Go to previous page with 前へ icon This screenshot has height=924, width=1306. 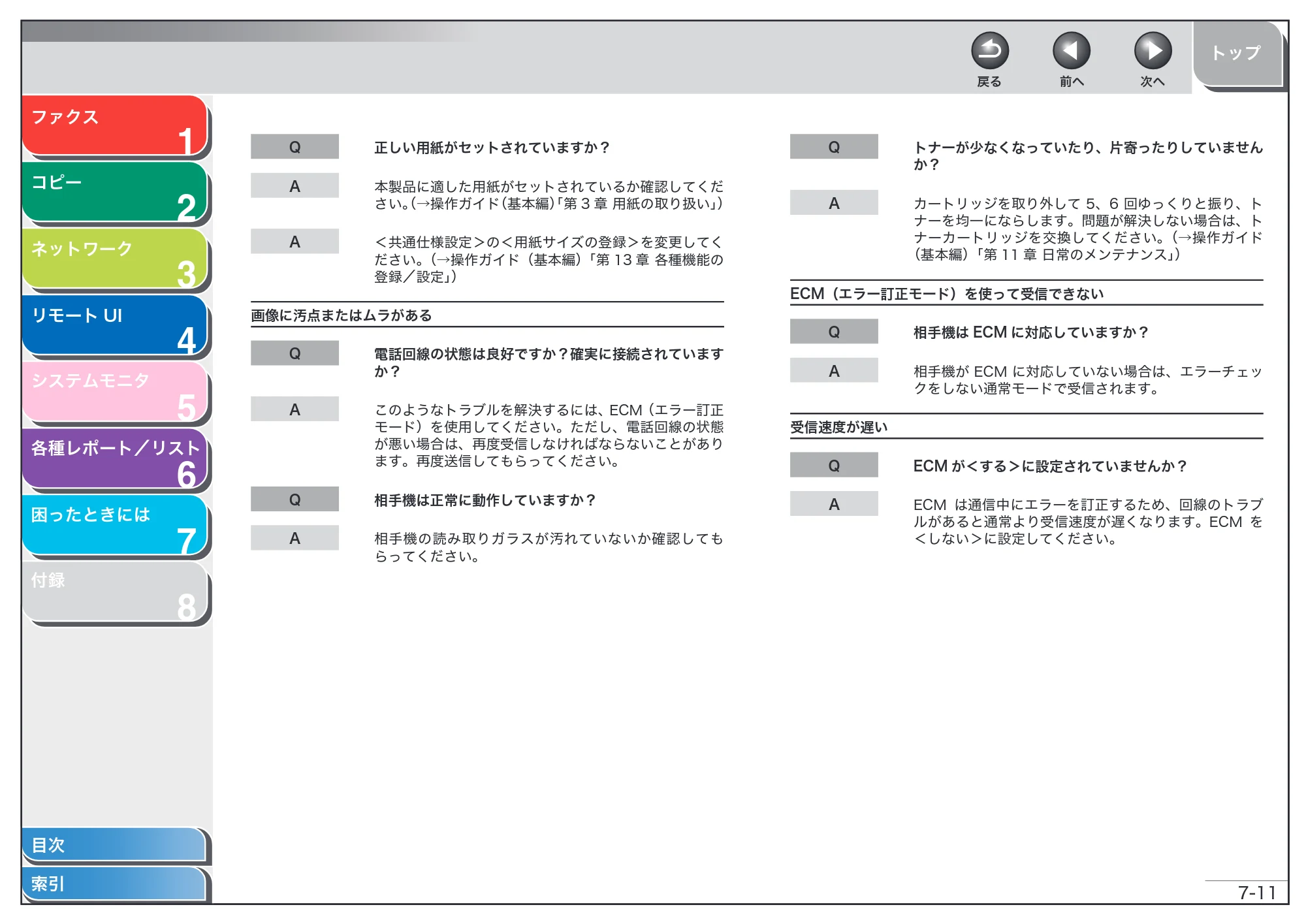click(x=1071, y=51)
